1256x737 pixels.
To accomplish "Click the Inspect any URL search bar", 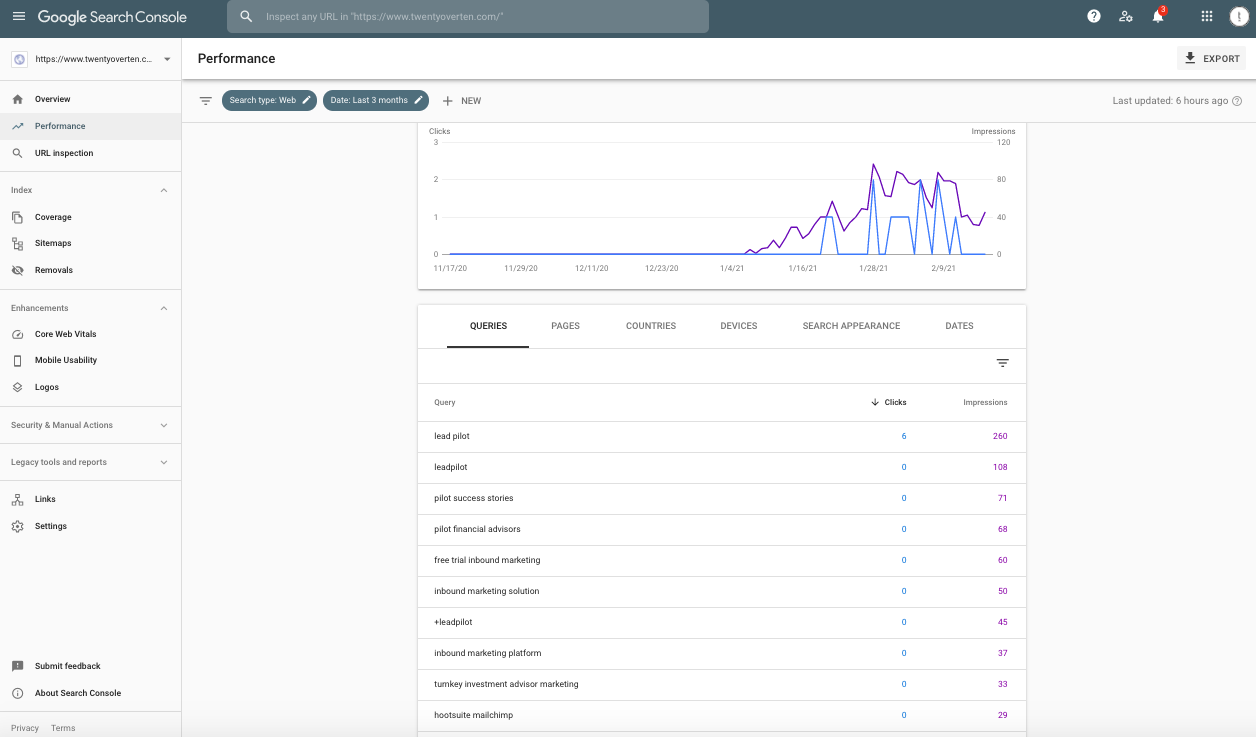I will point(470,16).
